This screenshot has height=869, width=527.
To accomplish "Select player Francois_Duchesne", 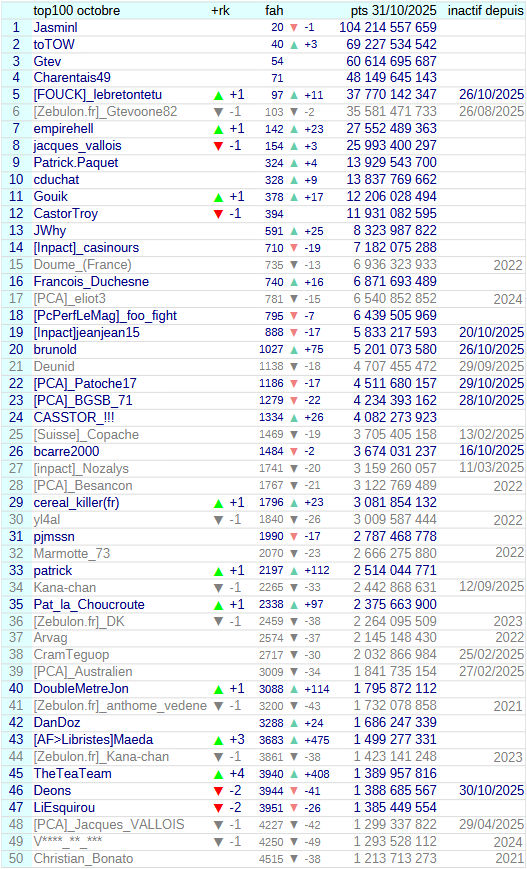I will (x=91, y=282).
